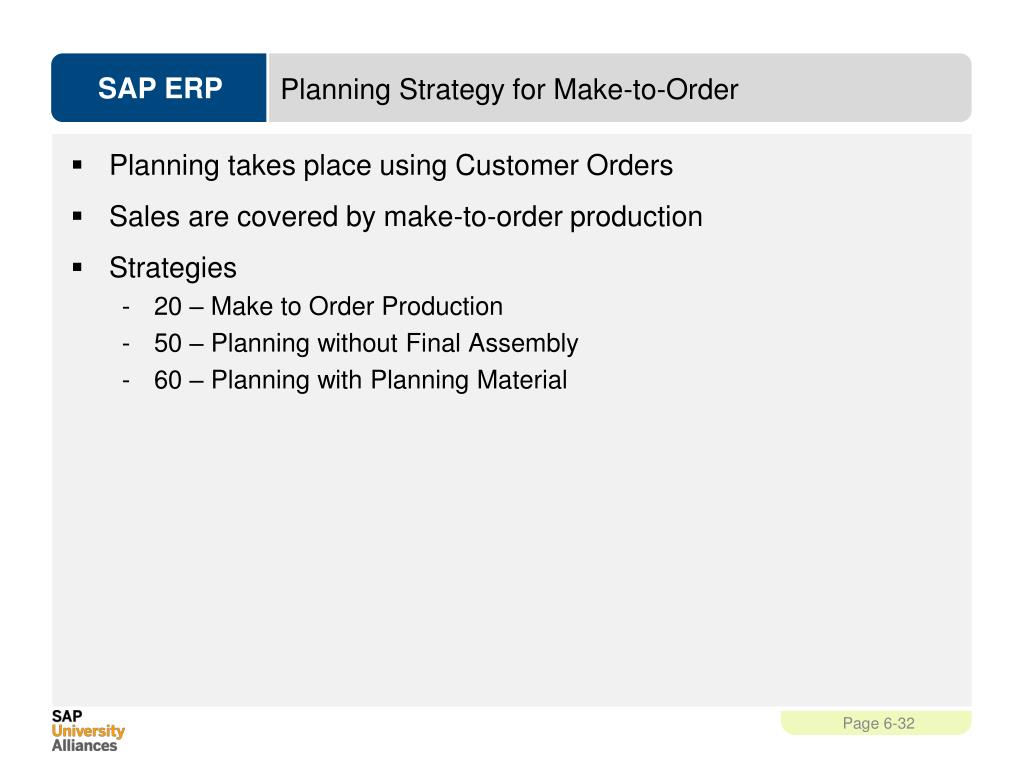Click the SAP University Alliances logo
The width and height of the screenshot is (1024, 768).
[x=88, y=731]
